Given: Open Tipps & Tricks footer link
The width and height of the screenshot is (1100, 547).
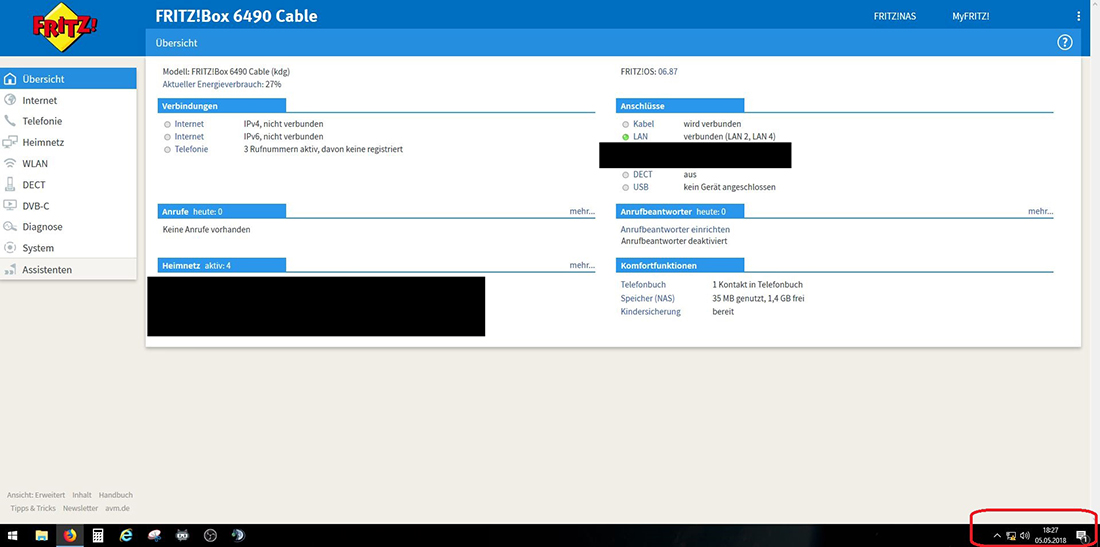Looking at the screenshot, I should point(33,508).
